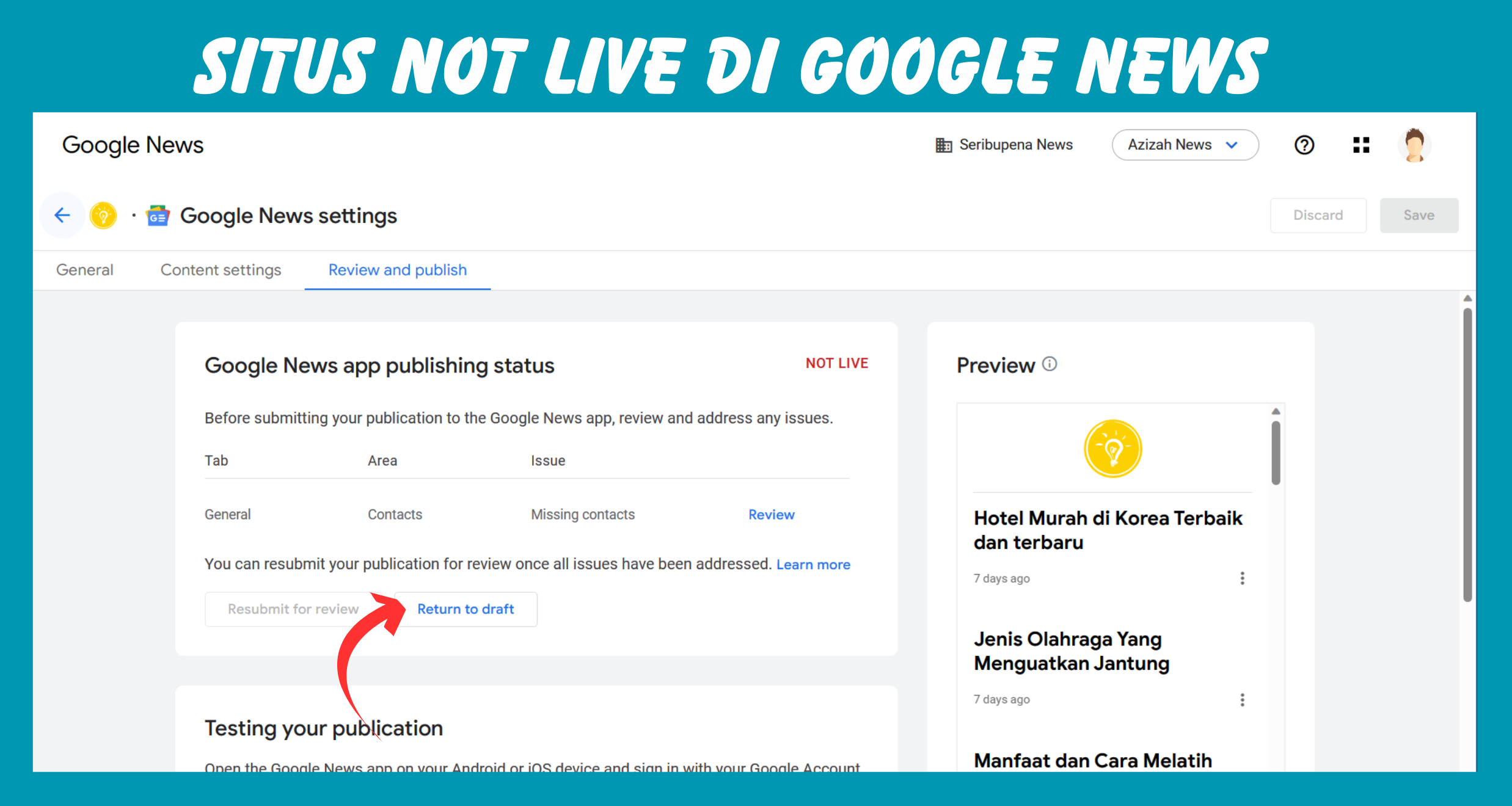Click 7 days ago under Hotel Murah
The height and width of the screenshot is (806, 1512).
coord(1001,579)
